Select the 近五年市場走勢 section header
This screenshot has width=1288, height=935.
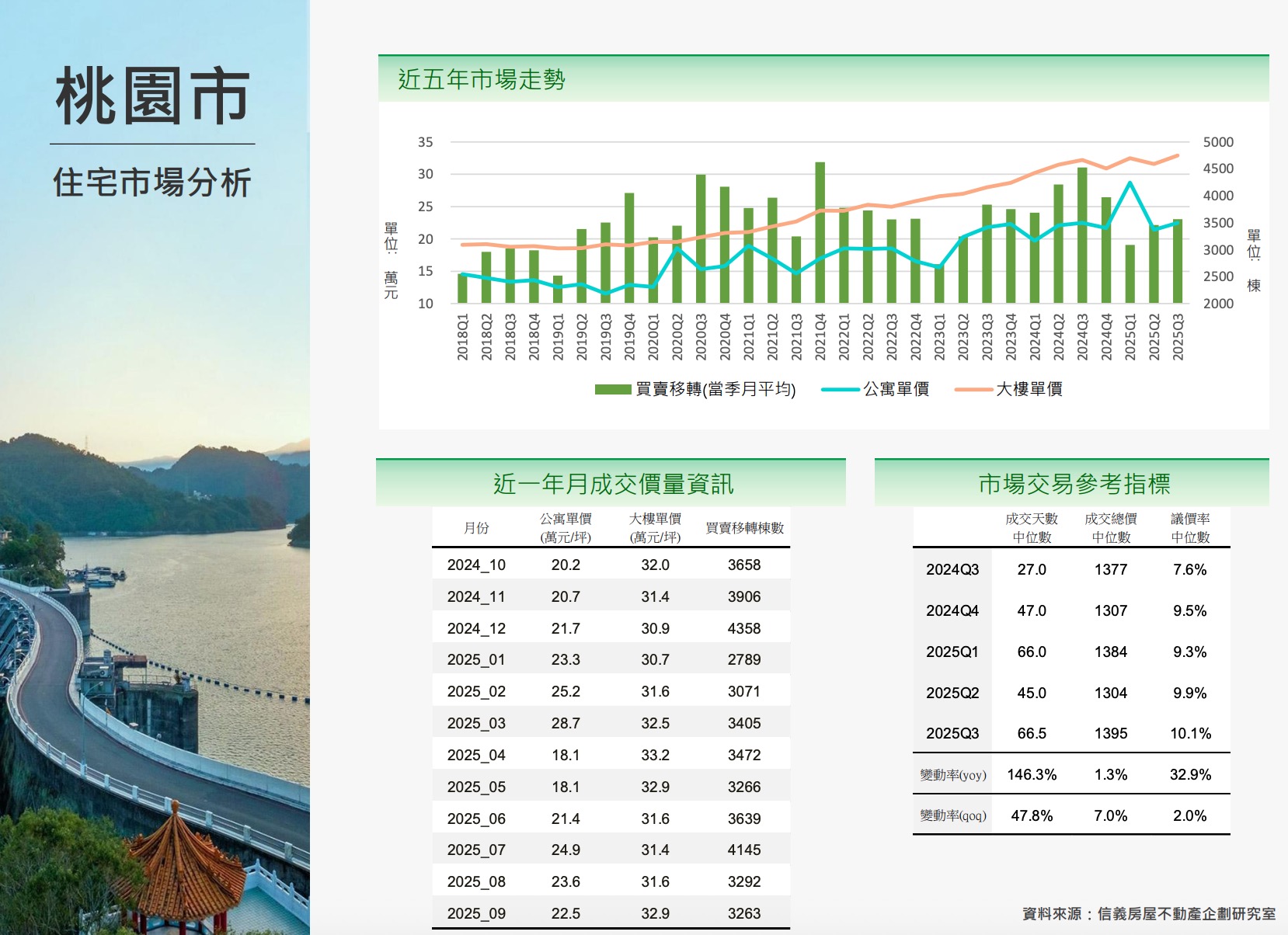[482, 79]
